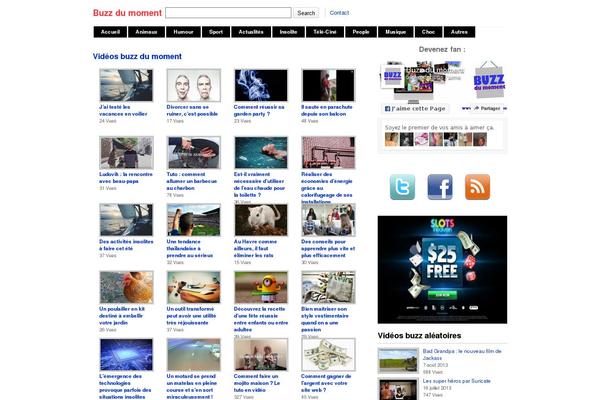Open "Il saute en parachute depuis son balcon"

(327, 110)
